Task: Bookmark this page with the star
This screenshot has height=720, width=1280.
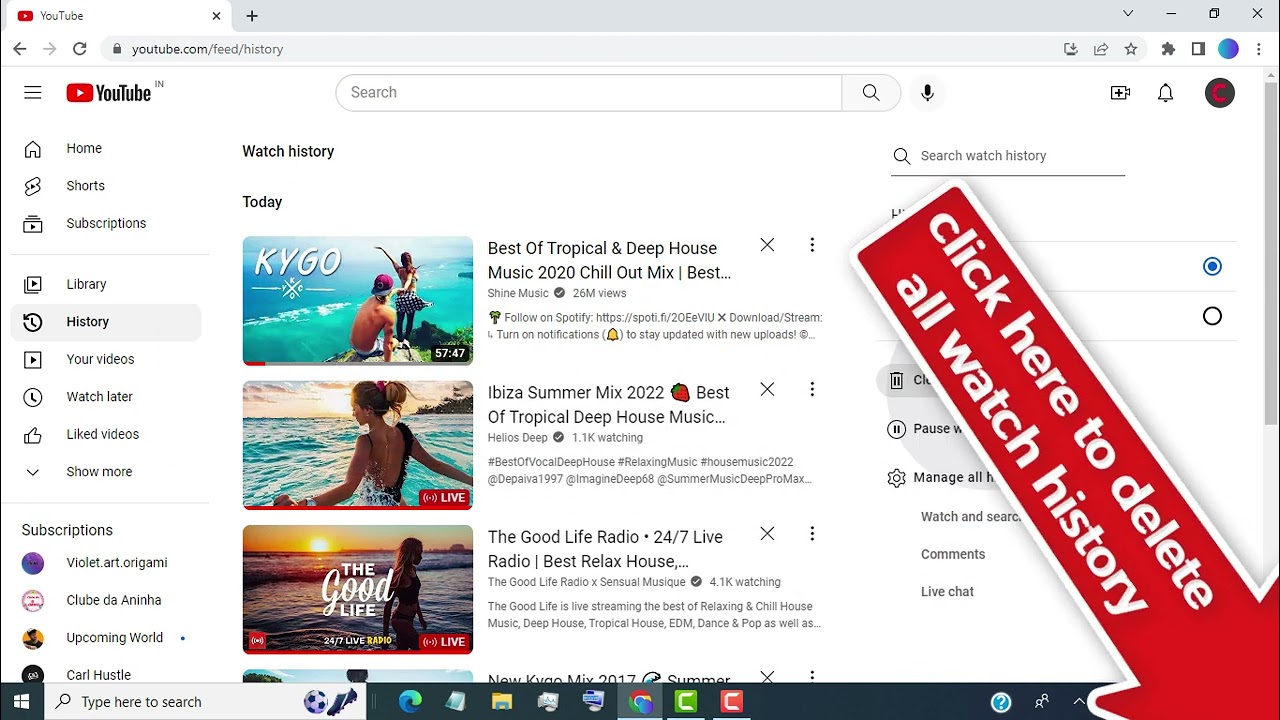Action: [x=1131, y=49]
